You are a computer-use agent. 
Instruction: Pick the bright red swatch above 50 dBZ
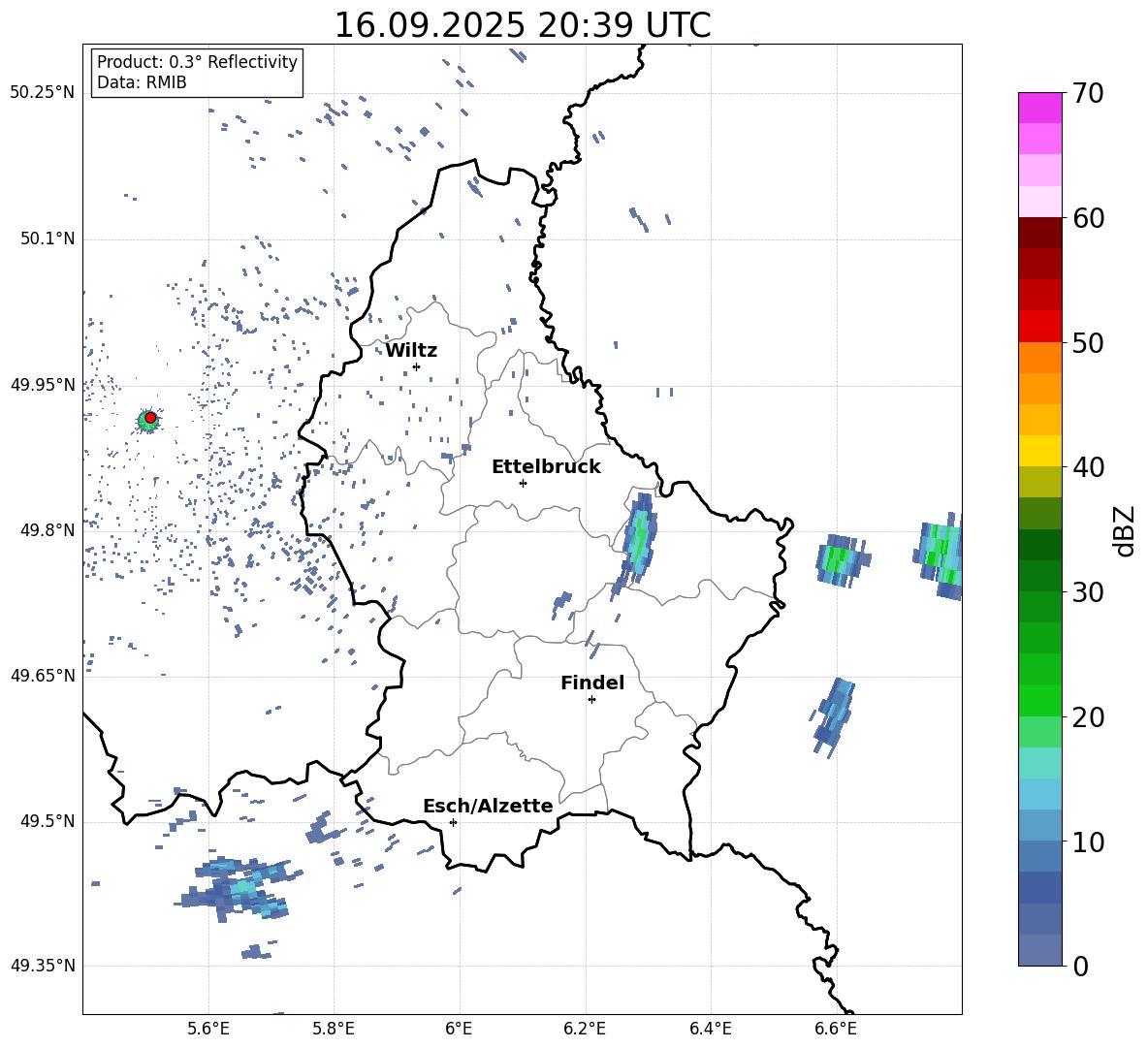click(x=1039, y=327)
